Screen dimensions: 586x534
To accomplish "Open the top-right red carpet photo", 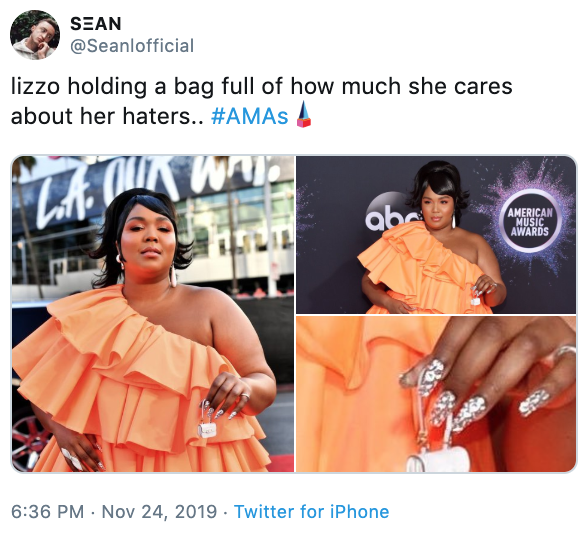I will pyautogui.click(x=436, y=235).
